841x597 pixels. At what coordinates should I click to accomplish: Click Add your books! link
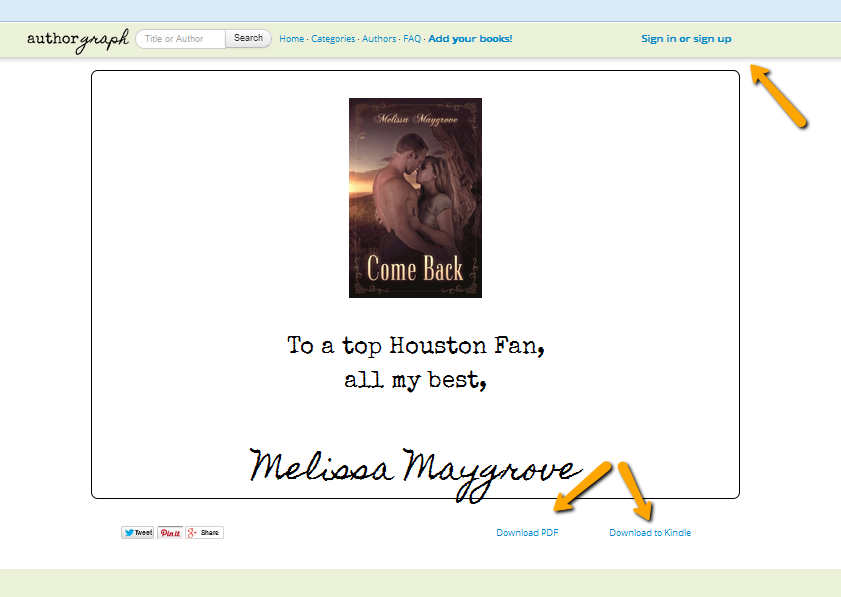[x=470, y=39]
